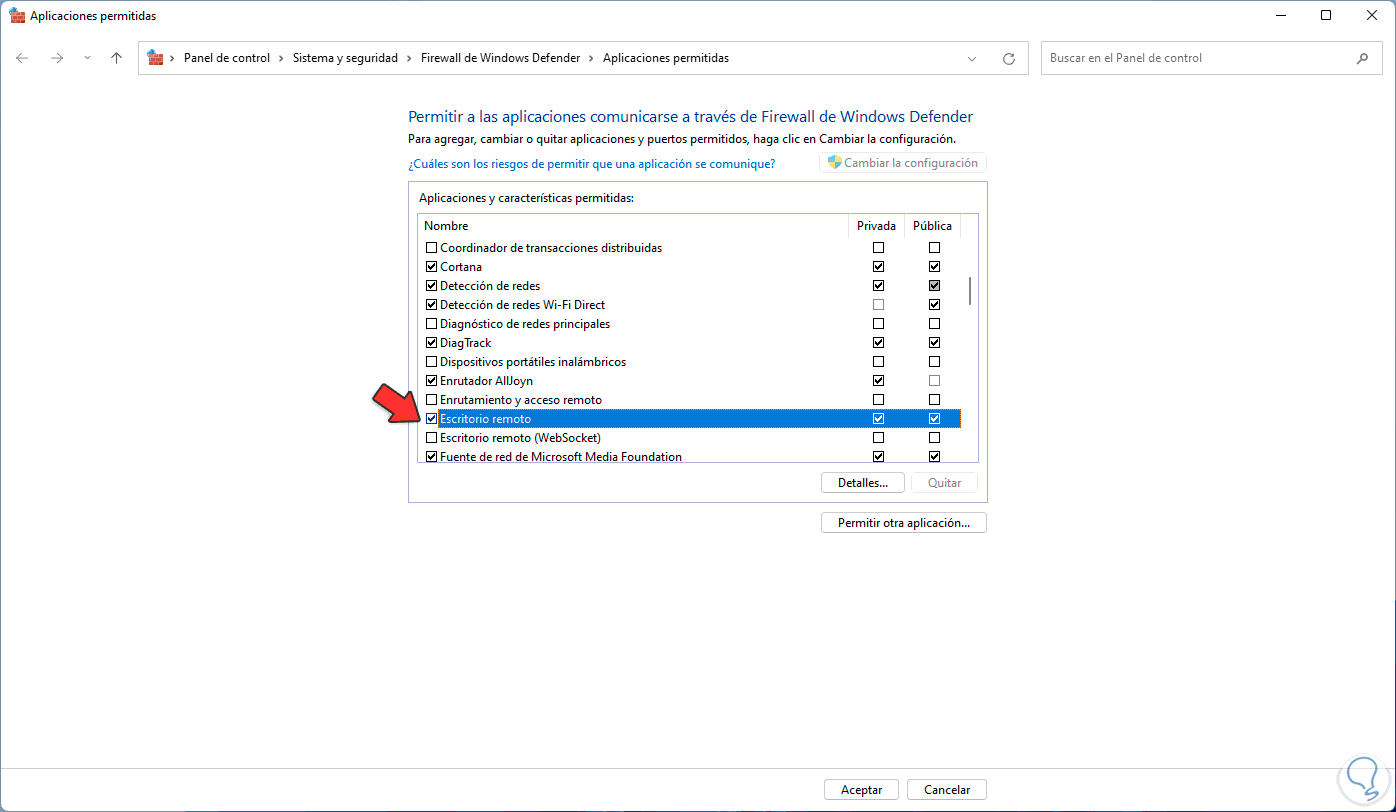Click the Pública column header
1396x812 pixels.
click(x=933, y=226)
